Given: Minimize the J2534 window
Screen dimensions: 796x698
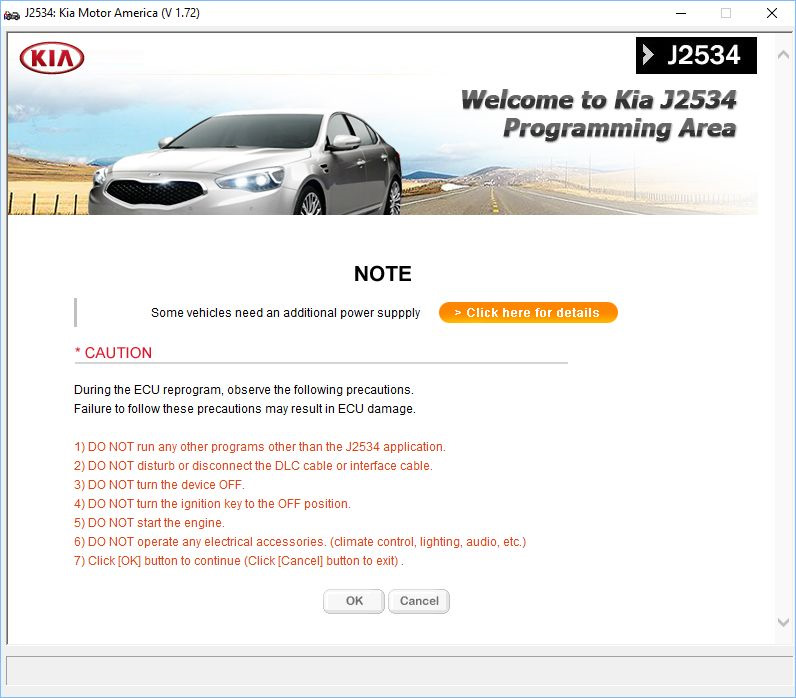Looking at the screenshot, I should (681, 13).
